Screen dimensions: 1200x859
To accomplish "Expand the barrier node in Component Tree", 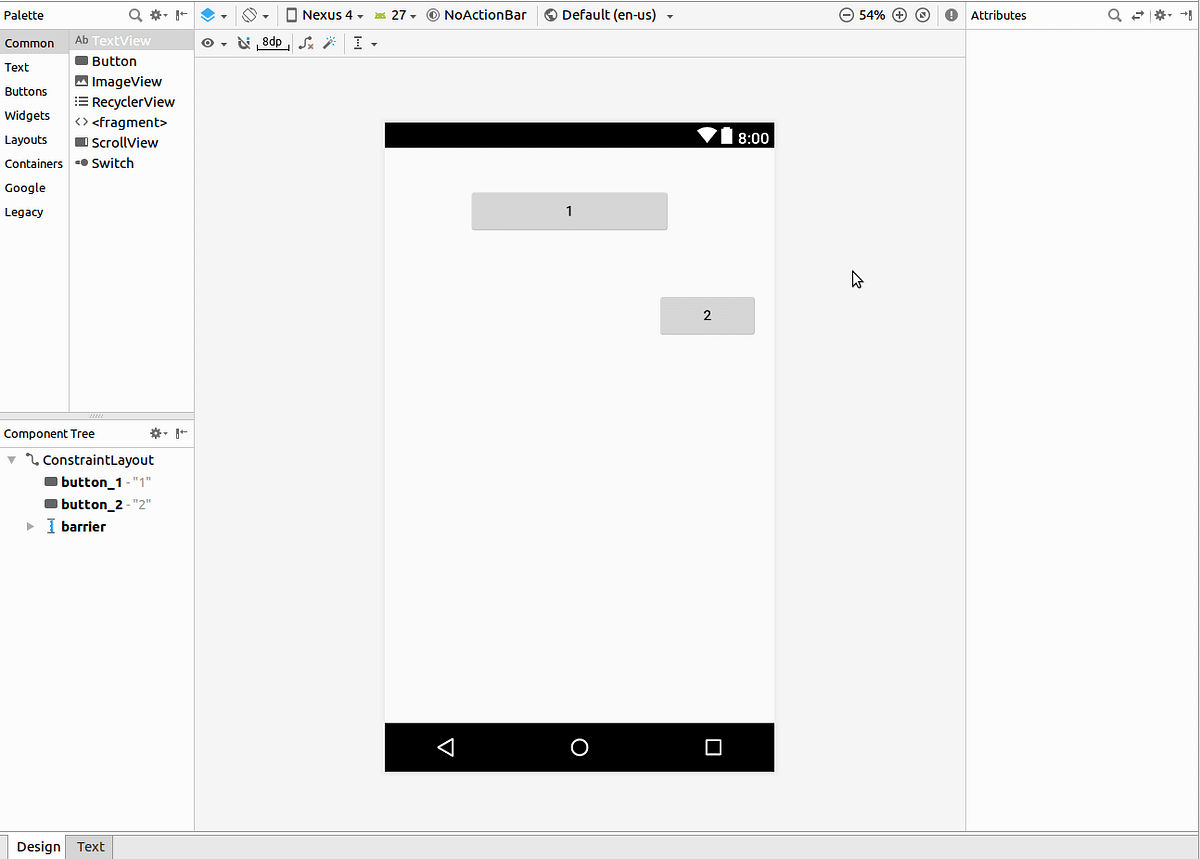I will (x=30, y=526).
